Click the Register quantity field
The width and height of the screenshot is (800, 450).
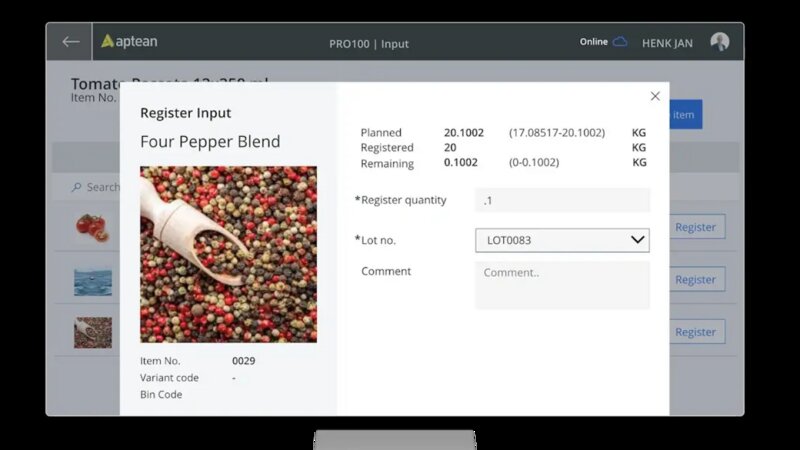point(562,200)
